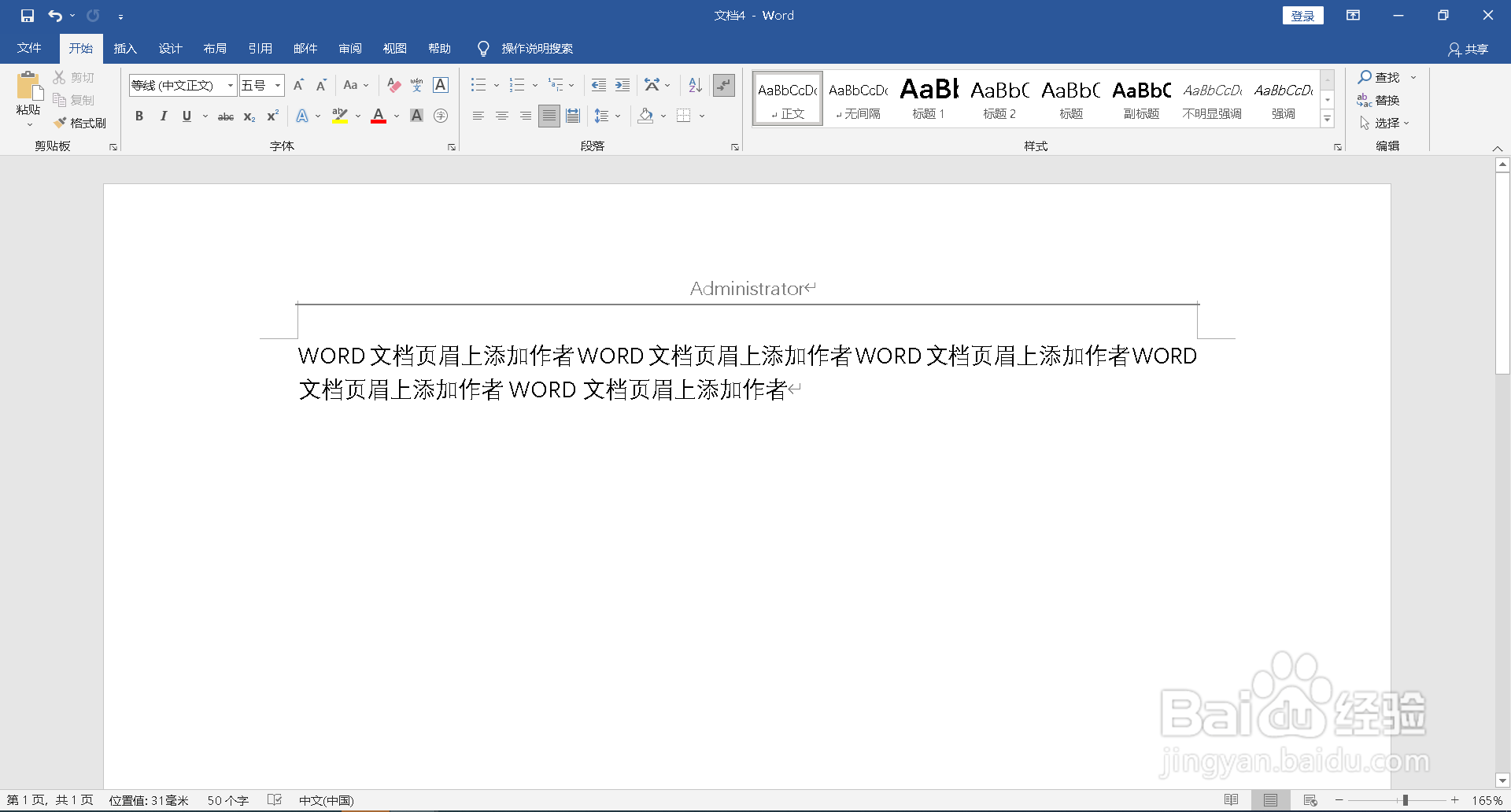The width and height of the screenshot is (1511, 812).
Task: Click the lightbulb Tell Me icon
Action: [483, 49]
